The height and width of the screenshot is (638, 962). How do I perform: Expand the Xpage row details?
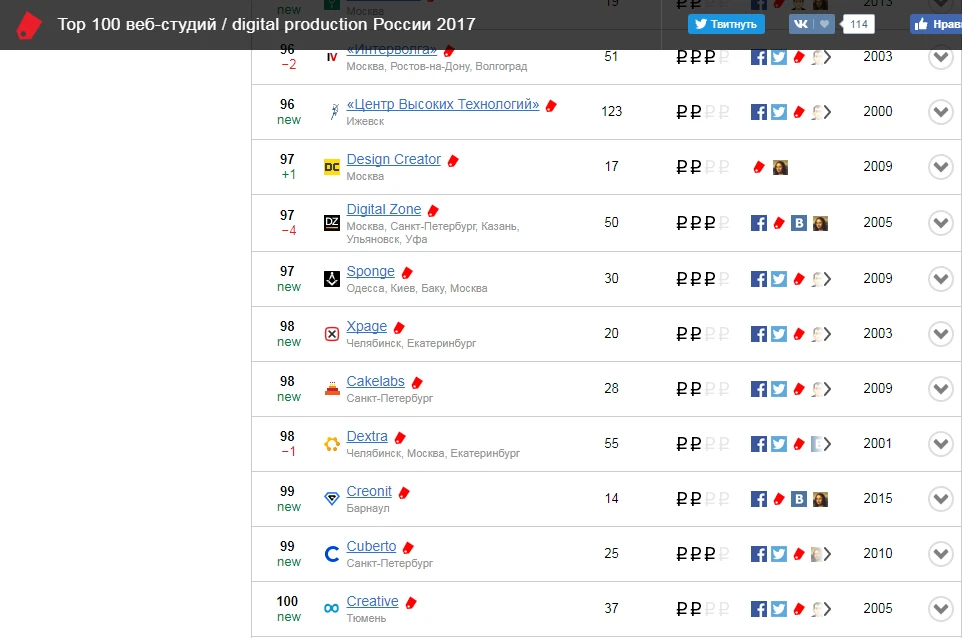(941, 334)
